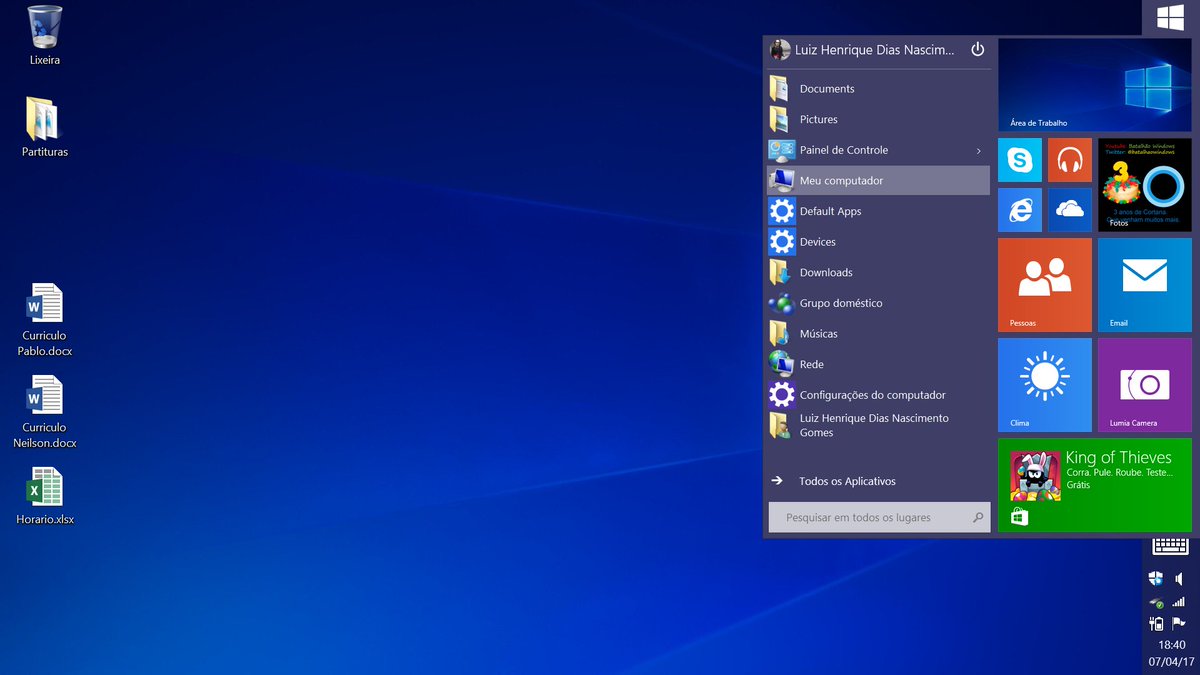This screenshot has height=675, width=1200.
Task: Open Pictures in the Start menu
Action: pos(879,119)
